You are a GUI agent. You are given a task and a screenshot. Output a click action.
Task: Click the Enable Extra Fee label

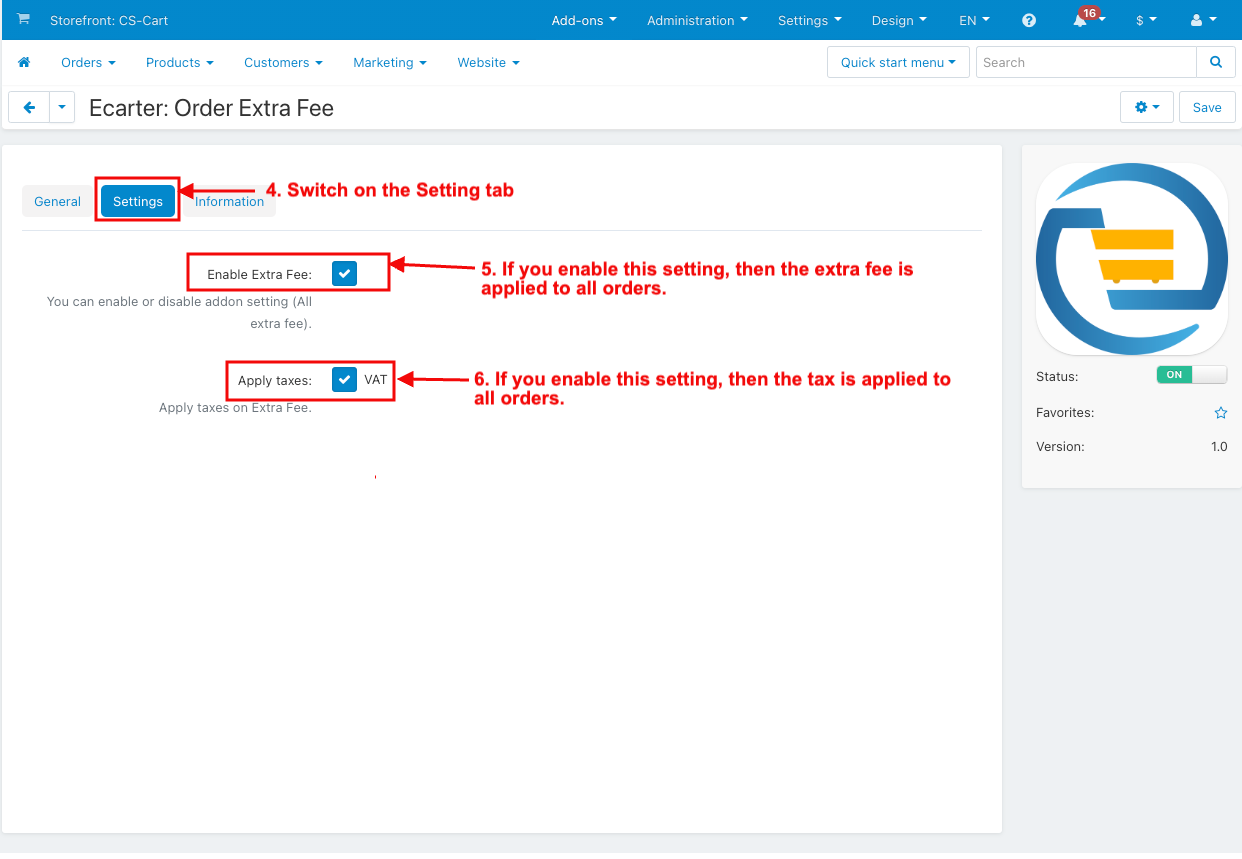(x=259, y=274)
